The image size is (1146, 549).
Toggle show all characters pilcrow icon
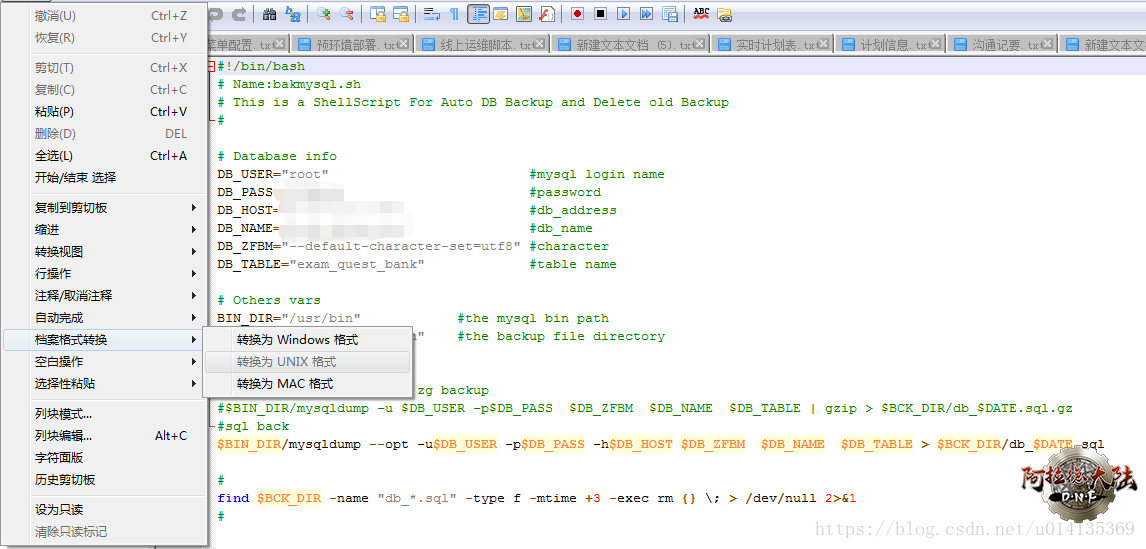[x=454, y=14]
